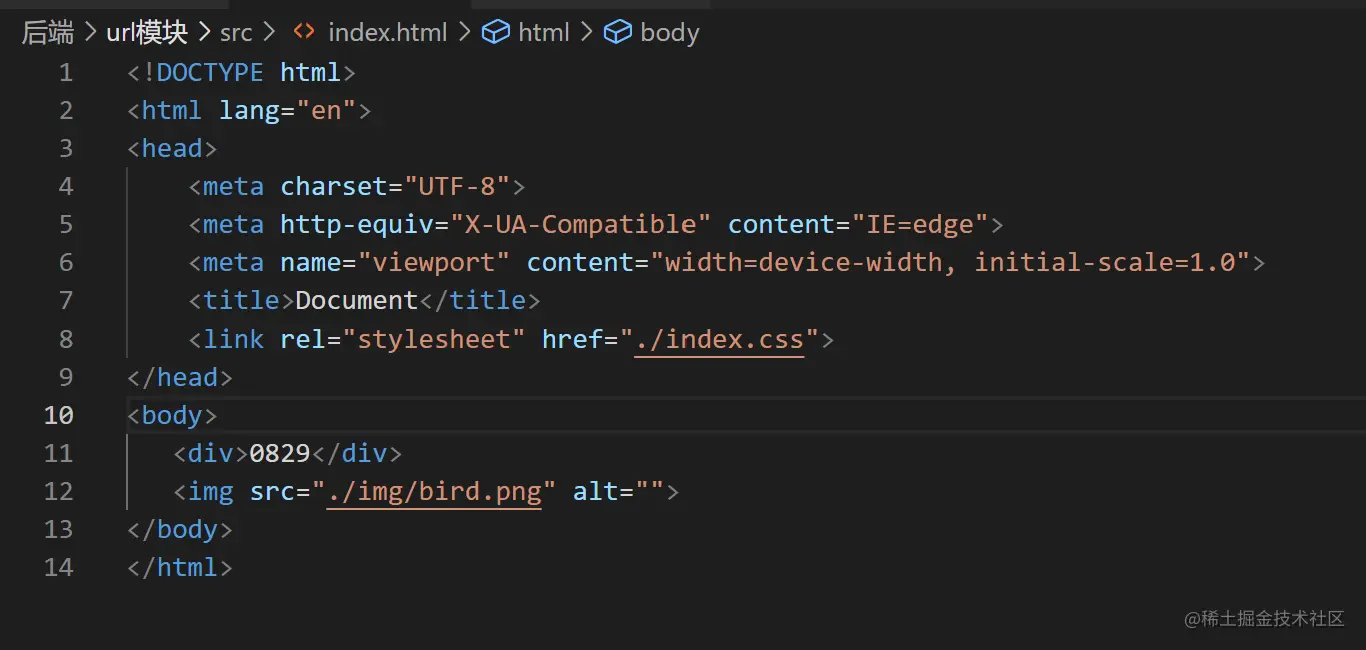Click the "stylesheet" rel value
Screen dimensions: 1366x650
[x=434, y=339]
